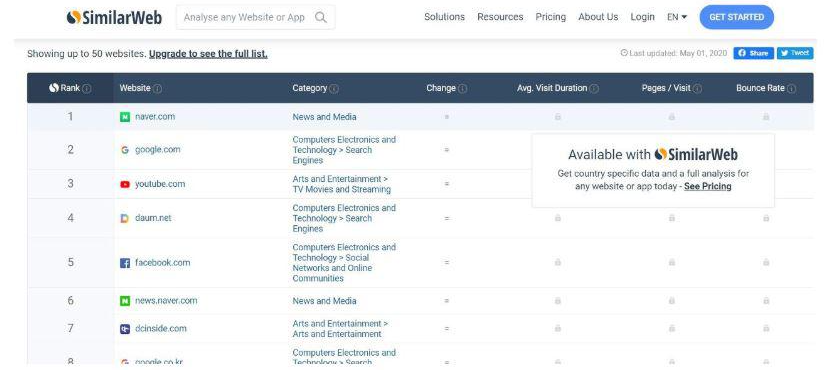Click Upgrade to see the full list

click(x=208, y=54)
